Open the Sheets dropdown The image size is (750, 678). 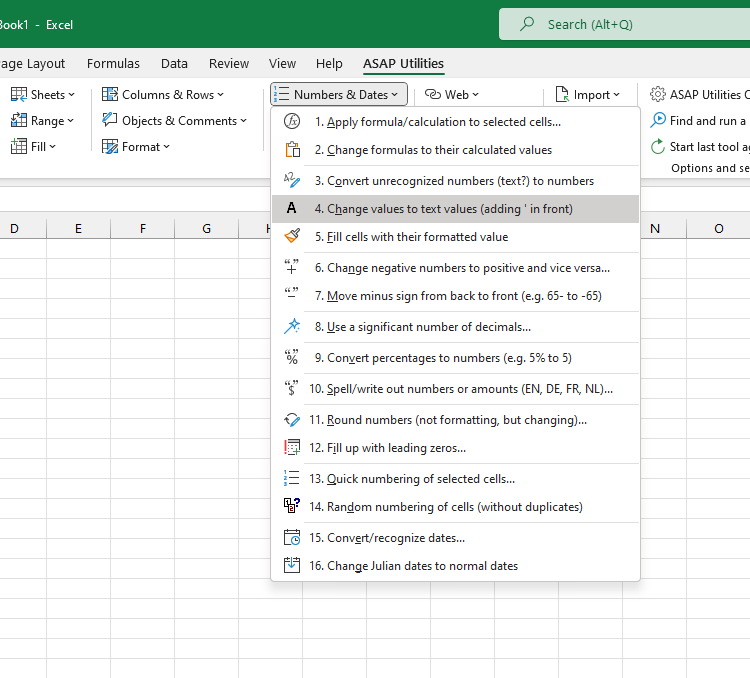pos(43,94)
